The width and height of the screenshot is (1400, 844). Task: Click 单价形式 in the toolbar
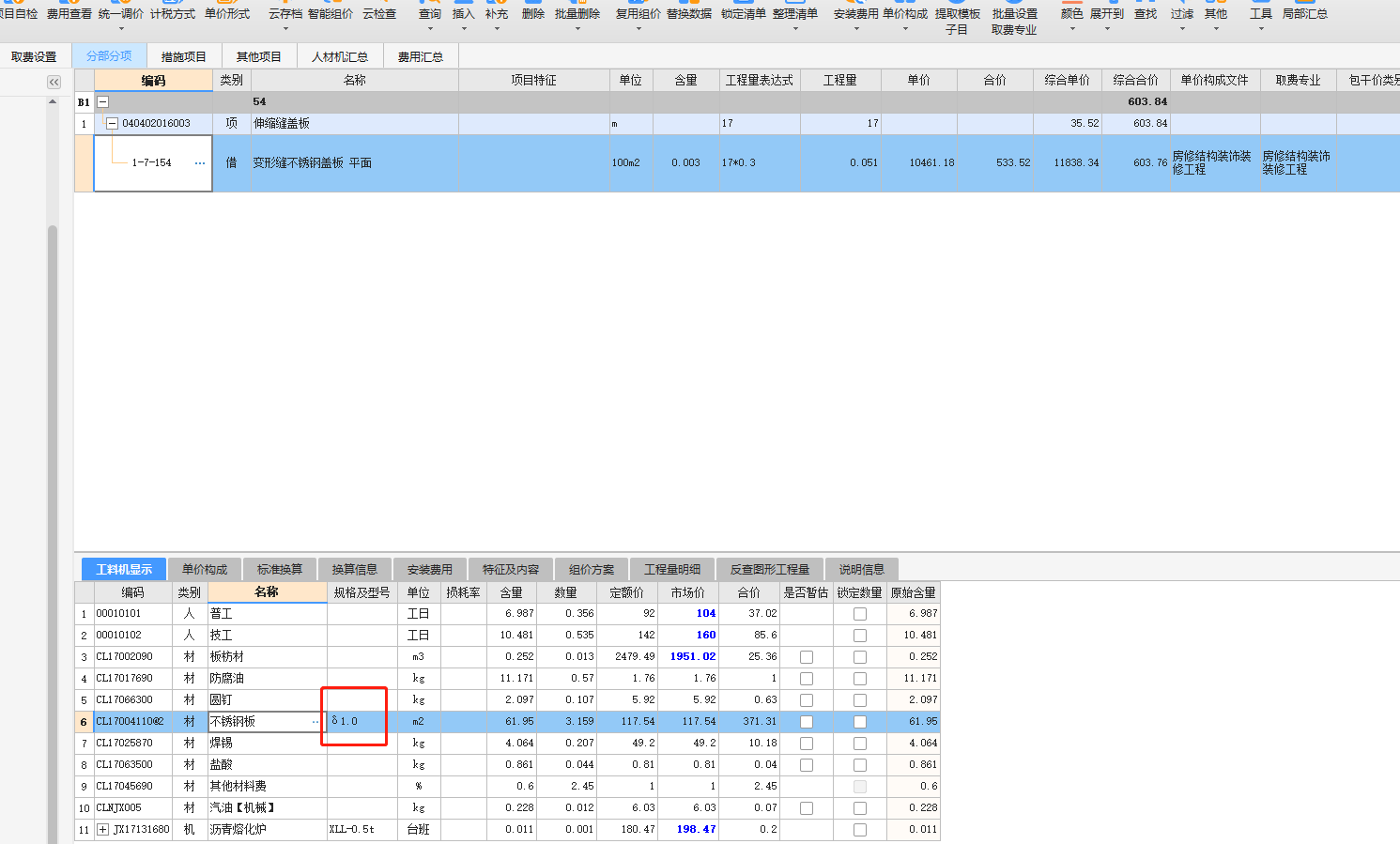227,14
